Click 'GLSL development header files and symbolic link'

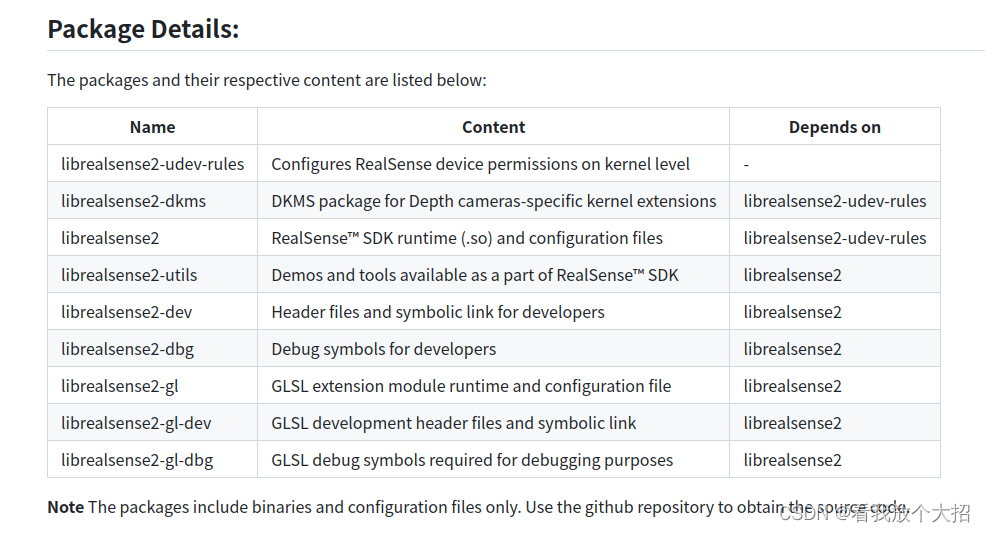pos(454,424)
